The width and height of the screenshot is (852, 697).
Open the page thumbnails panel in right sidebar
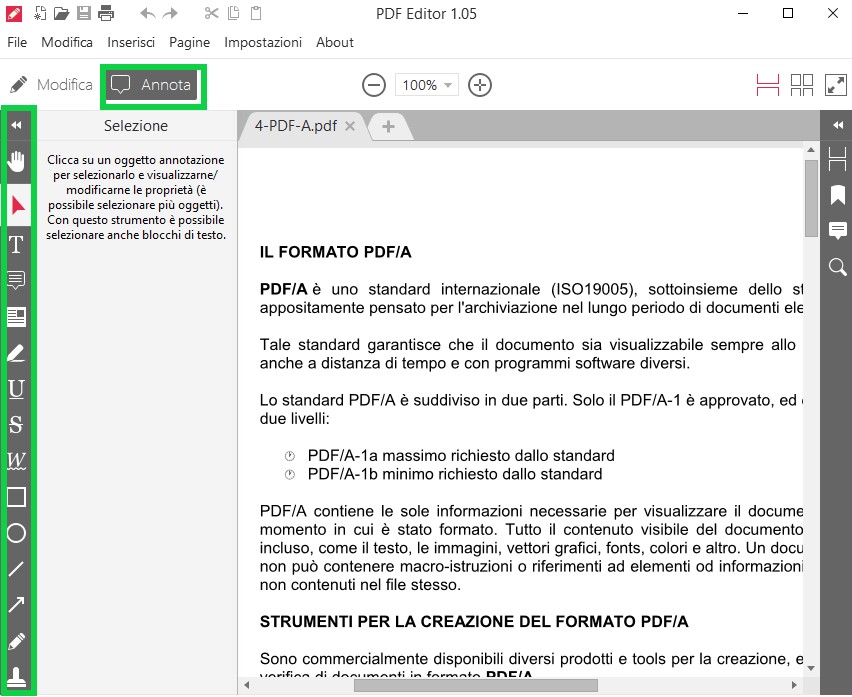coord(837,159)
